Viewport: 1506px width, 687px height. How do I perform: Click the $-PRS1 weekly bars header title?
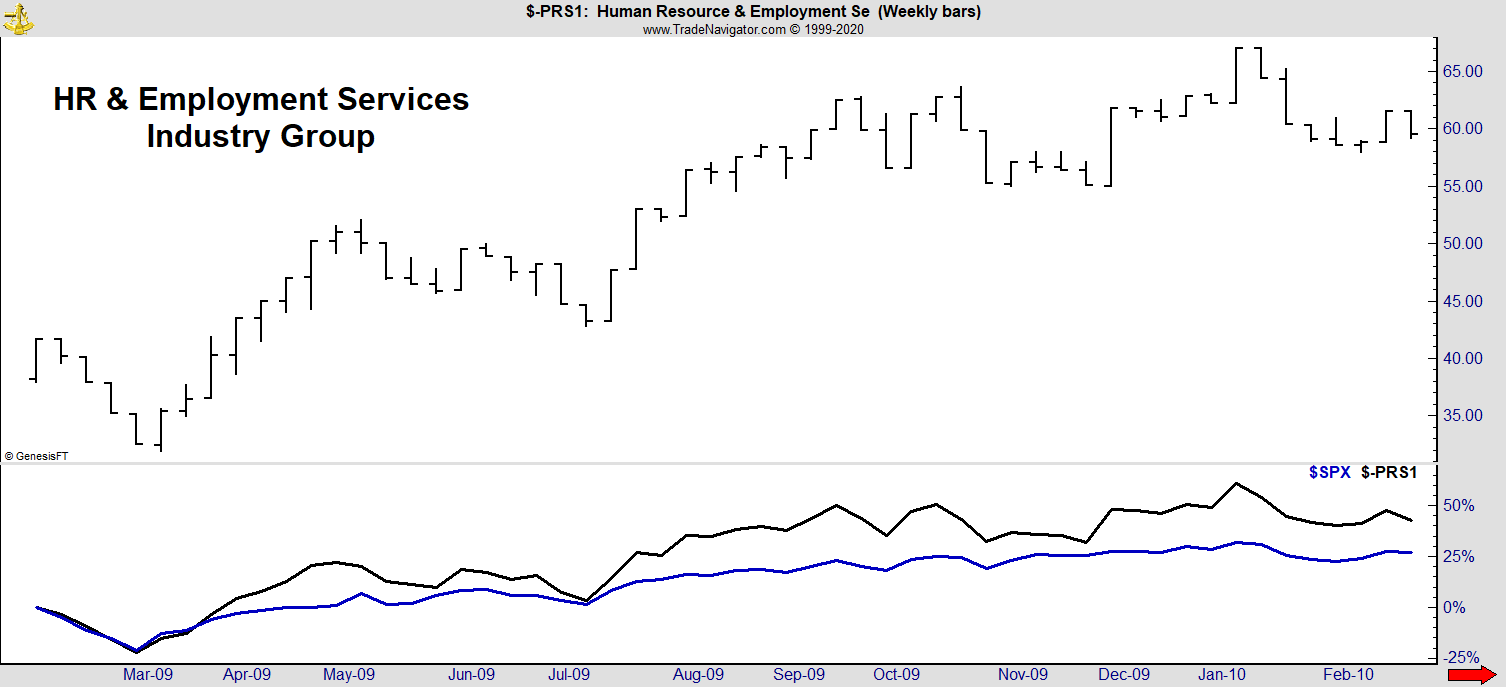tap(753, 12)
